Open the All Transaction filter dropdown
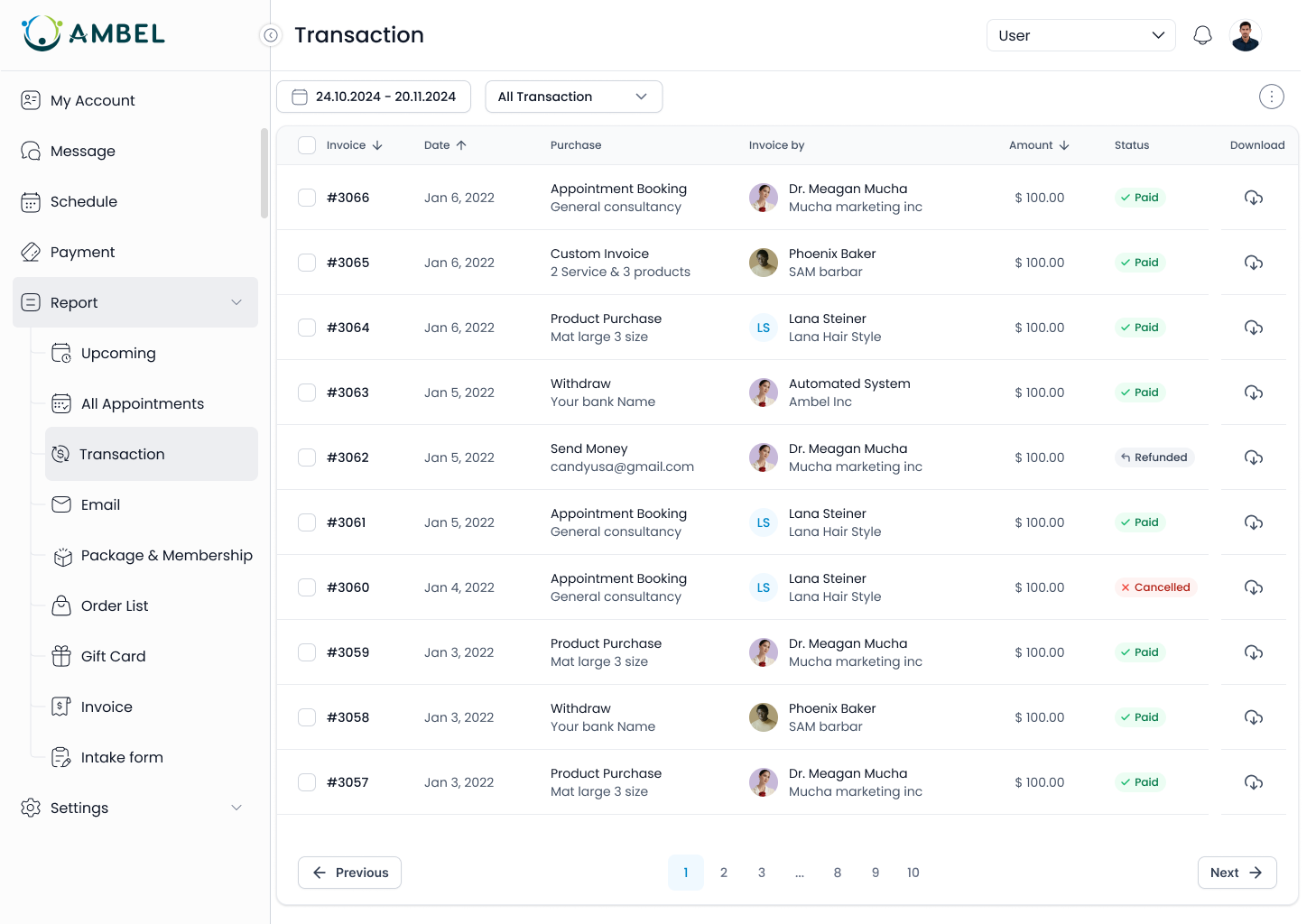This screenshot has width=1316, height=924. [573, 96]
